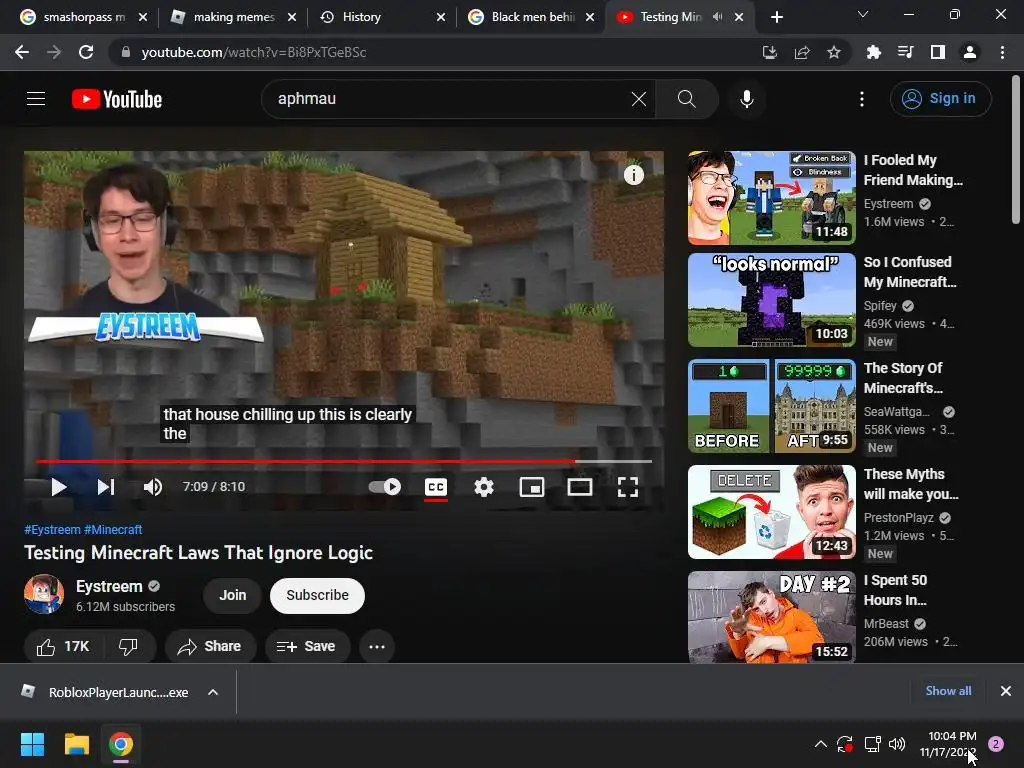Open The Story Of Minecraft's thumbnail
Image resolution: width=1024 pixels, height=768 pixels.
[x=772, y=406]
